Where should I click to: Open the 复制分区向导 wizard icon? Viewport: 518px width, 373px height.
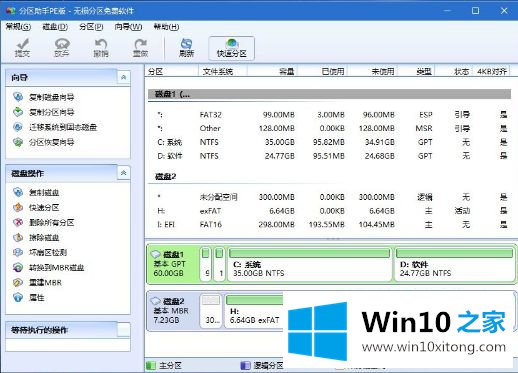[18, 112]
